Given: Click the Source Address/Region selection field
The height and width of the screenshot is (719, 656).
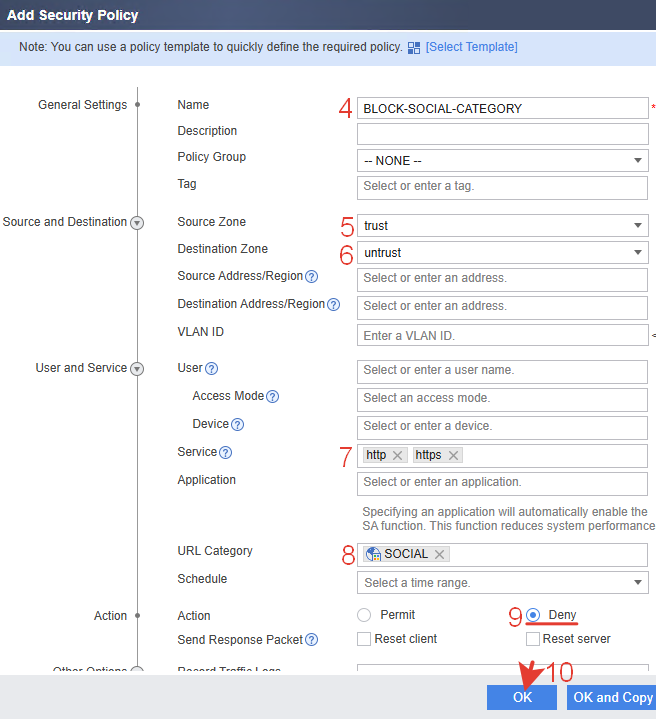Looking at the screenshot, I should coord(502,280).
